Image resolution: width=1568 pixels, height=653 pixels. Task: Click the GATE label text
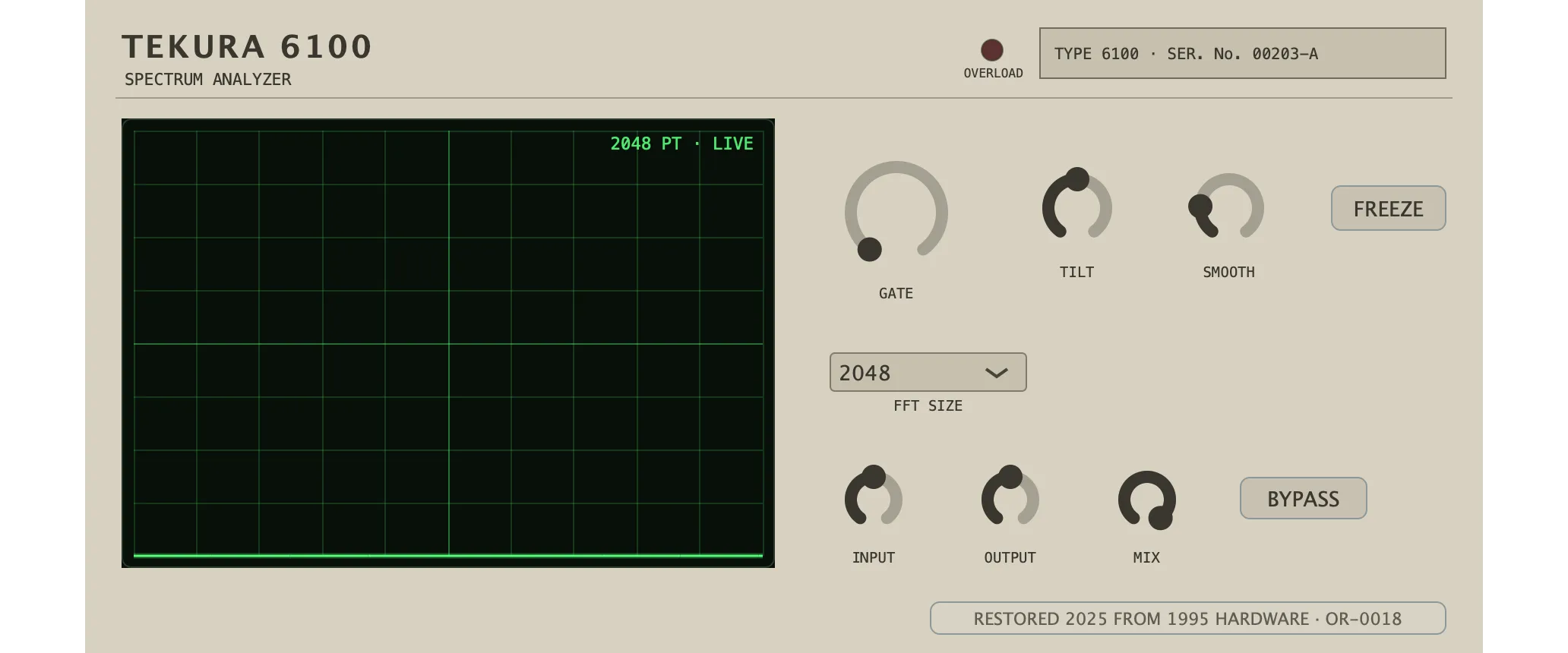click(896, 293)
